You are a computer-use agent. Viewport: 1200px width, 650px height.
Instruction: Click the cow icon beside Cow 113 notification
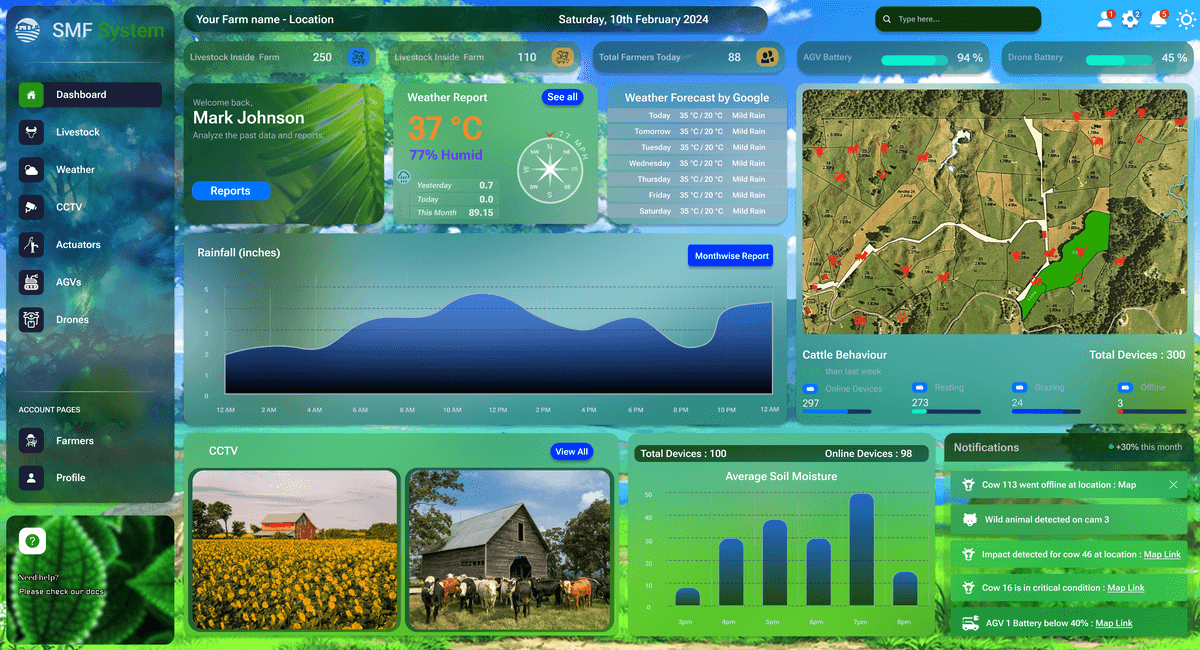click(968, 484)
